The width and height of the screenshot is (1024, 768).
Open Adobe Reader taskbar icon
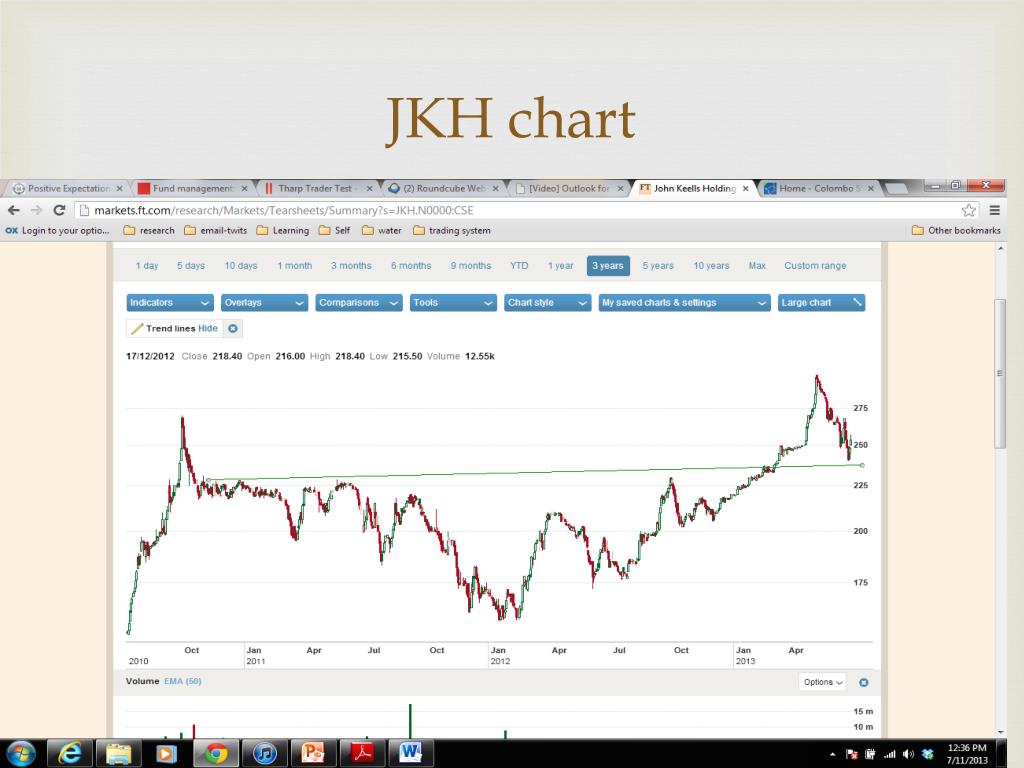[x=361, y=754]
